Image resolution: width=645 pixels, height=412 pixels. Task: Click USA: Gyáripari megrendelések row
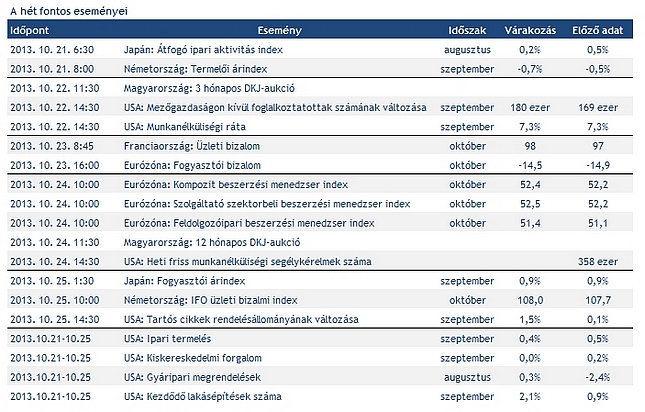click(320, 377)
